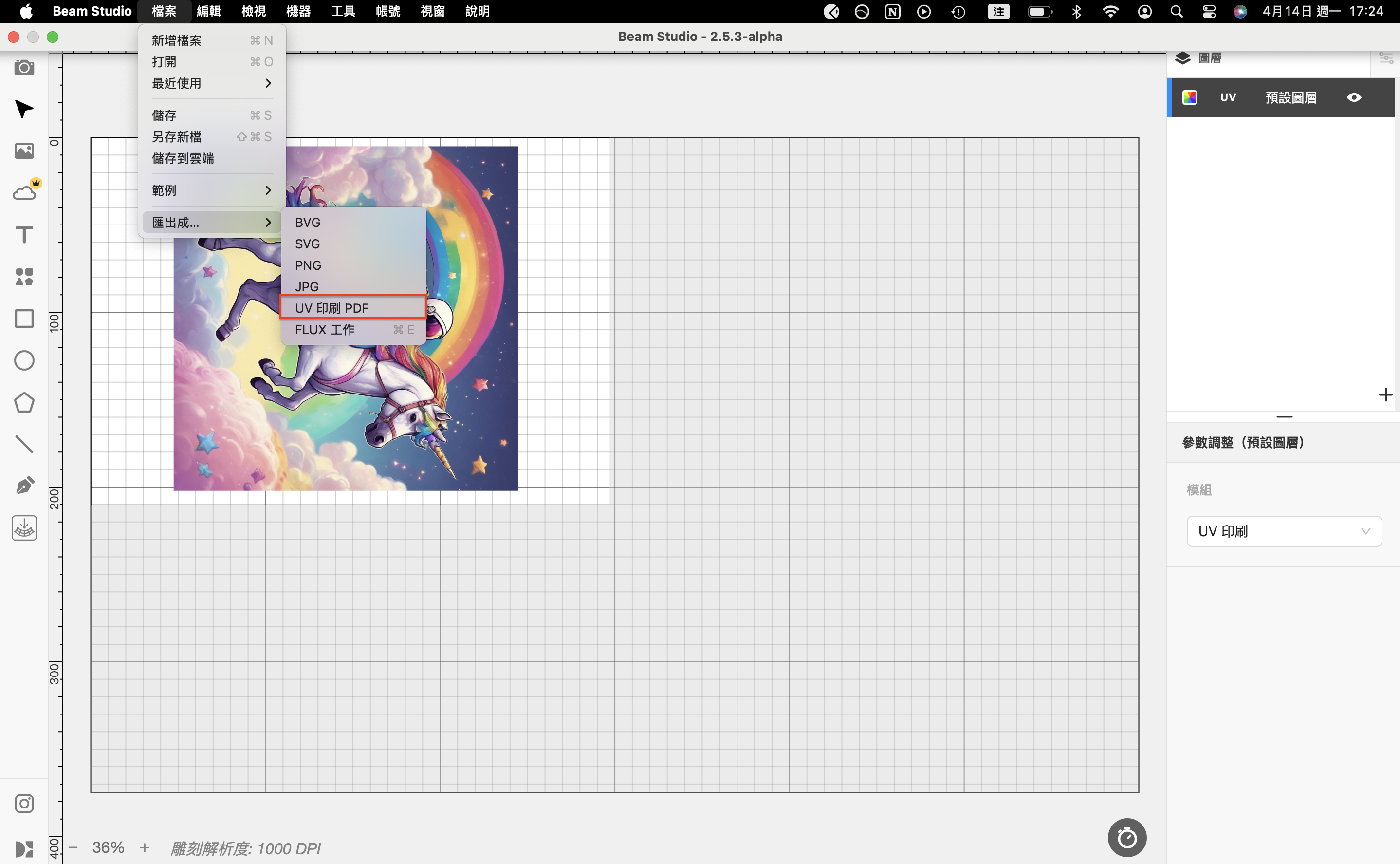
Task: Open the Instagram link icon
Action: pyautogui.click(x=24, y=804)
